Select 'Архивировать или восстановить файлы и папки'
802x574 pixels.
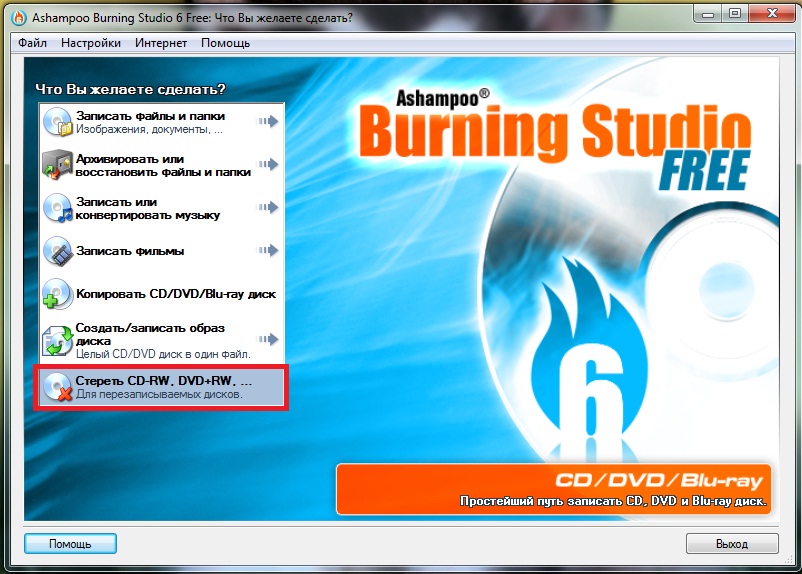pyautogui.click(x=162, y=165)
